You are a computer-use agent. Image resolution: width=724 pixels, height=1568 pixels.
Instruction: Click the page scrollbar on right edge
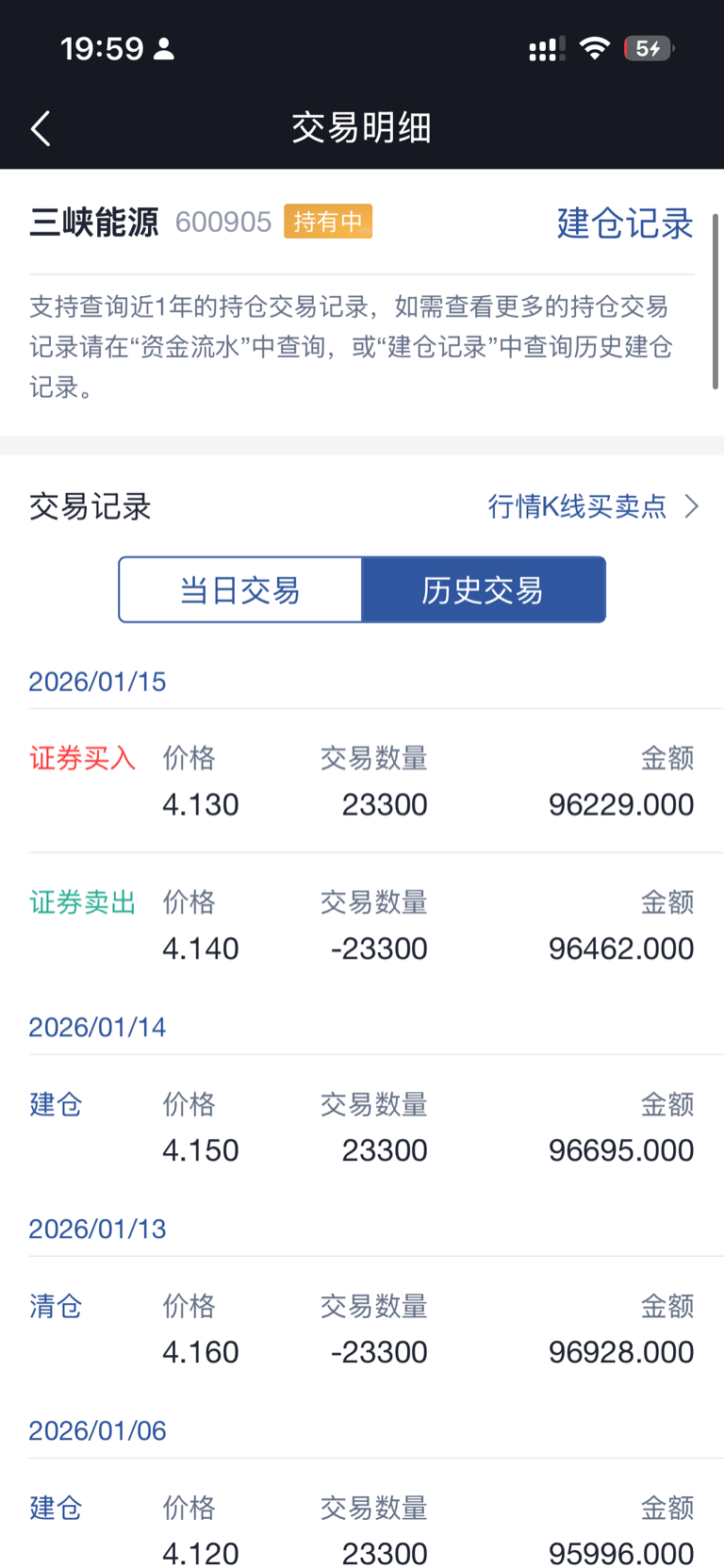click(x=716, y=302)
